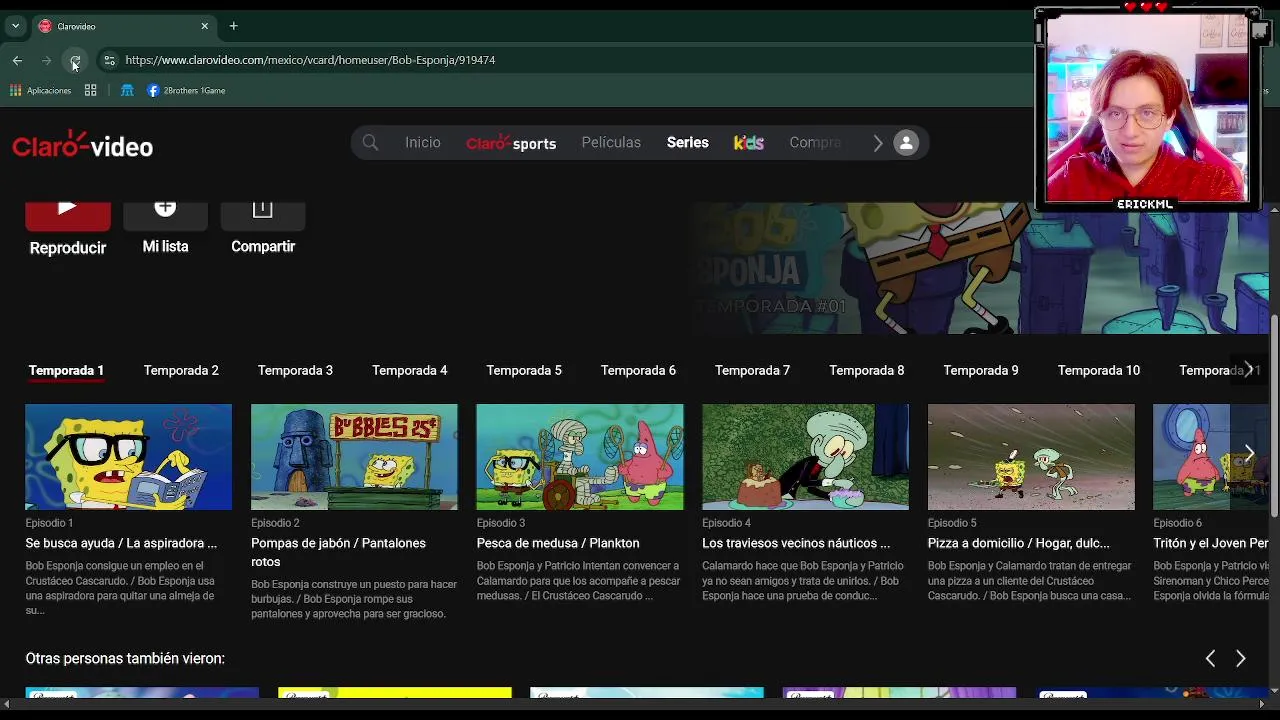
Task: Open Episodio 3 jellyfishing thumbnail
Action: (580, 457)
